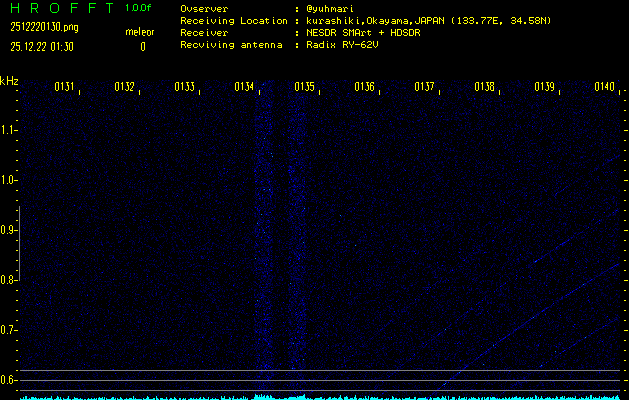Click the 0133 time marker

(185, 87)
